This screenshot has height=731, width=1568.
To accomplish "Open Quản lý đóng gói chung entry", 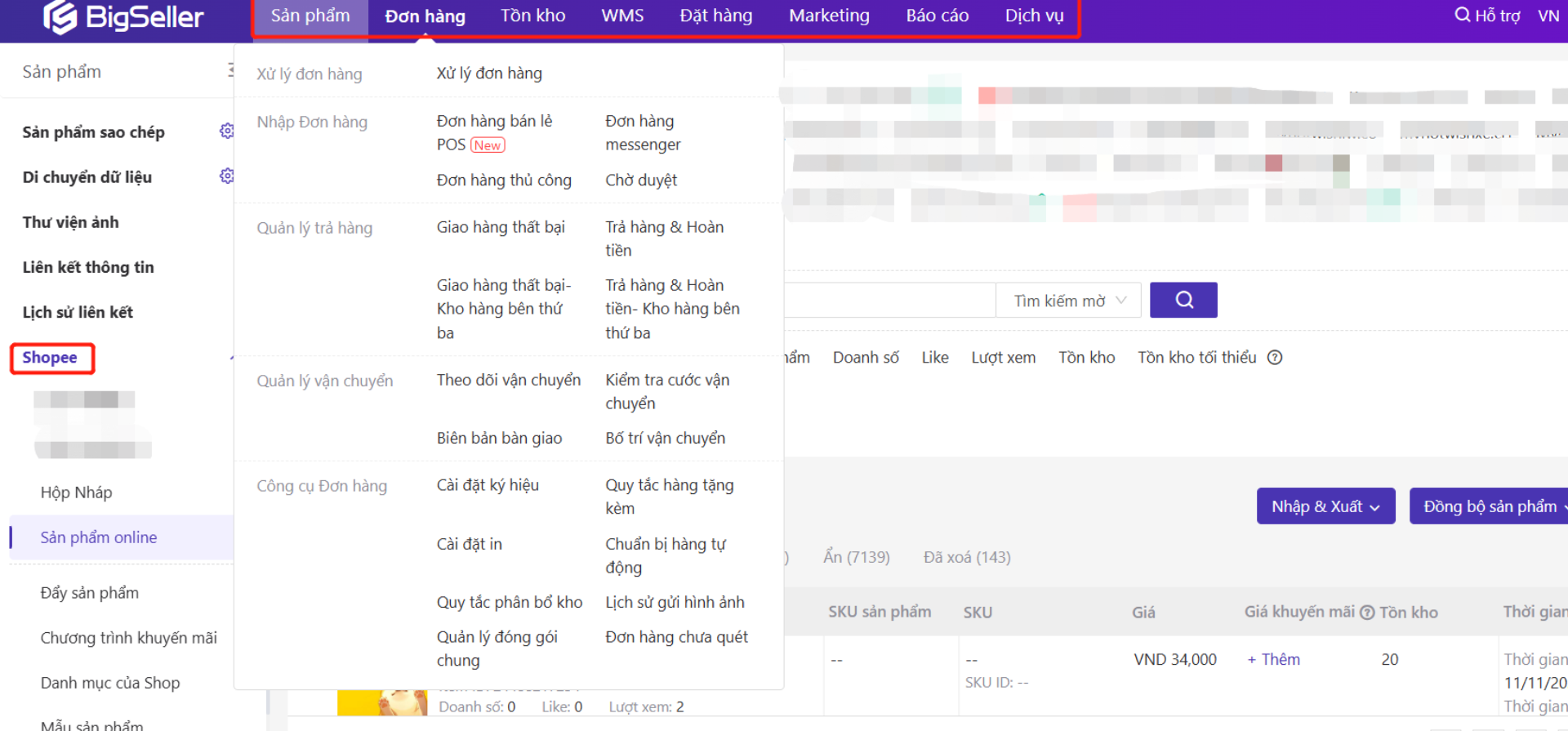I will click(497, 649).
